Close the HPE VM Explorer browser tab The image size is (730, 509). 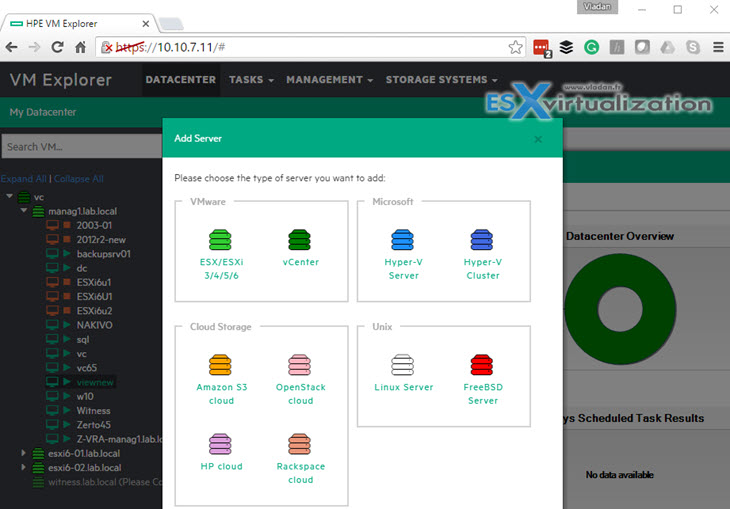(x=146, y=24)
